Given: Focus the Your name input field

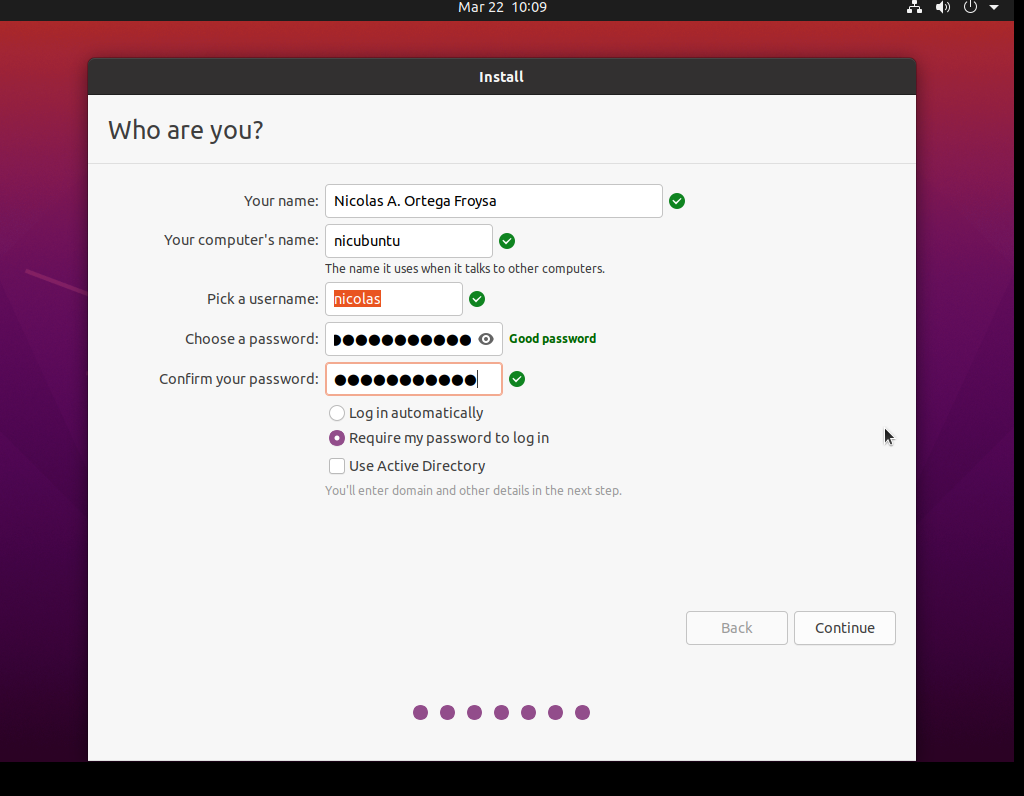Looking at the screenshot, I should coord(494,201).
